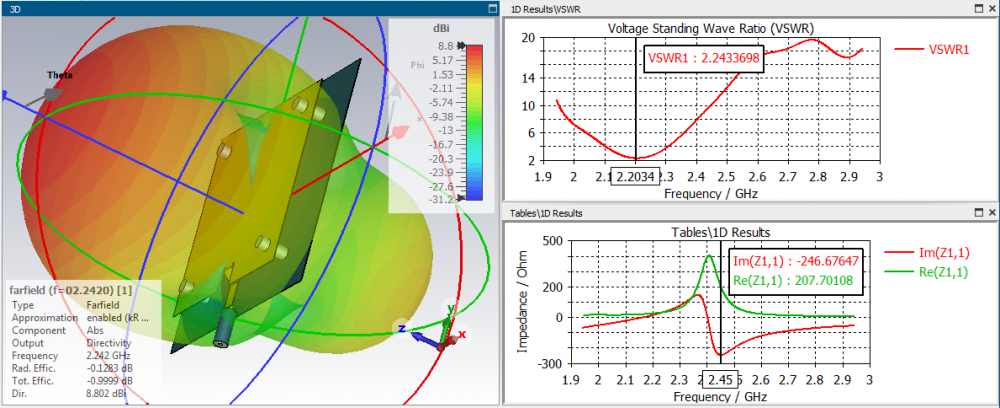Click the -20.3 color scale value
The width and height of the screenshot is (1000, 408).
click(439, 159)
